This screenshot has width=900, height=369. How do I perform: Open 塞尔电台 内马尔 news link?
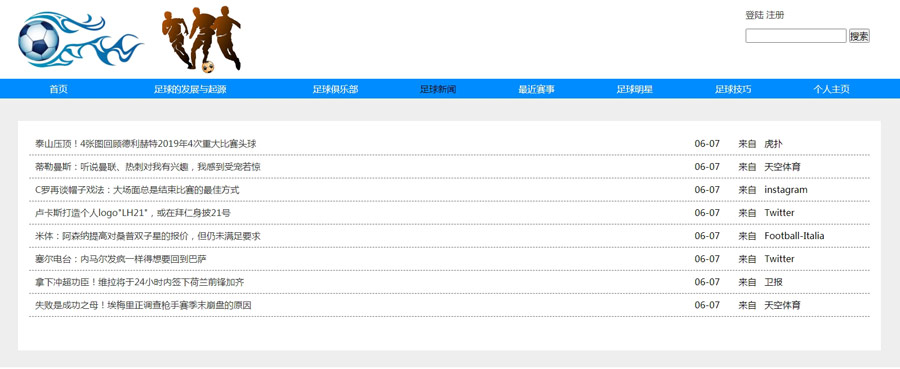(121, 259)
